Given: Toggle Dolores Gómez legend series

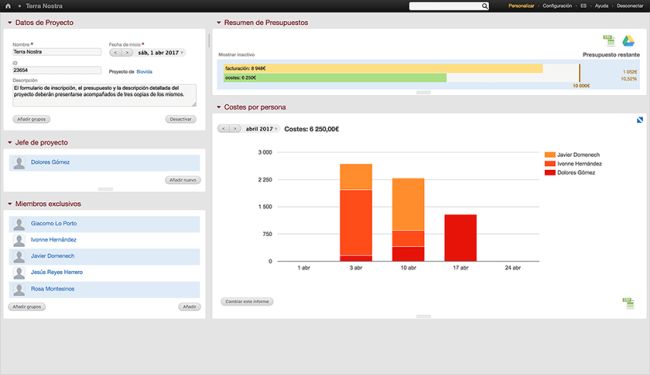Looking at the screenshot, I should (570, 172).
